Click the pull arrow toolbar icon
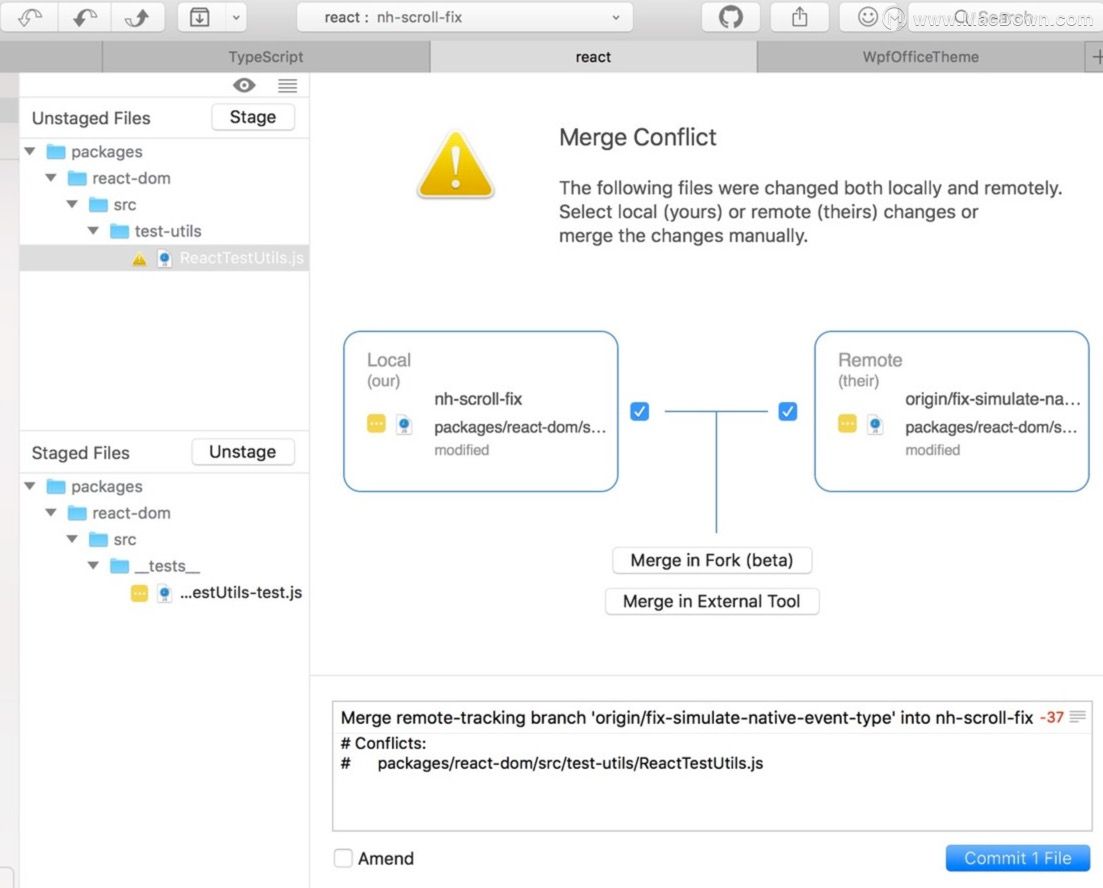 click(84, 17)
